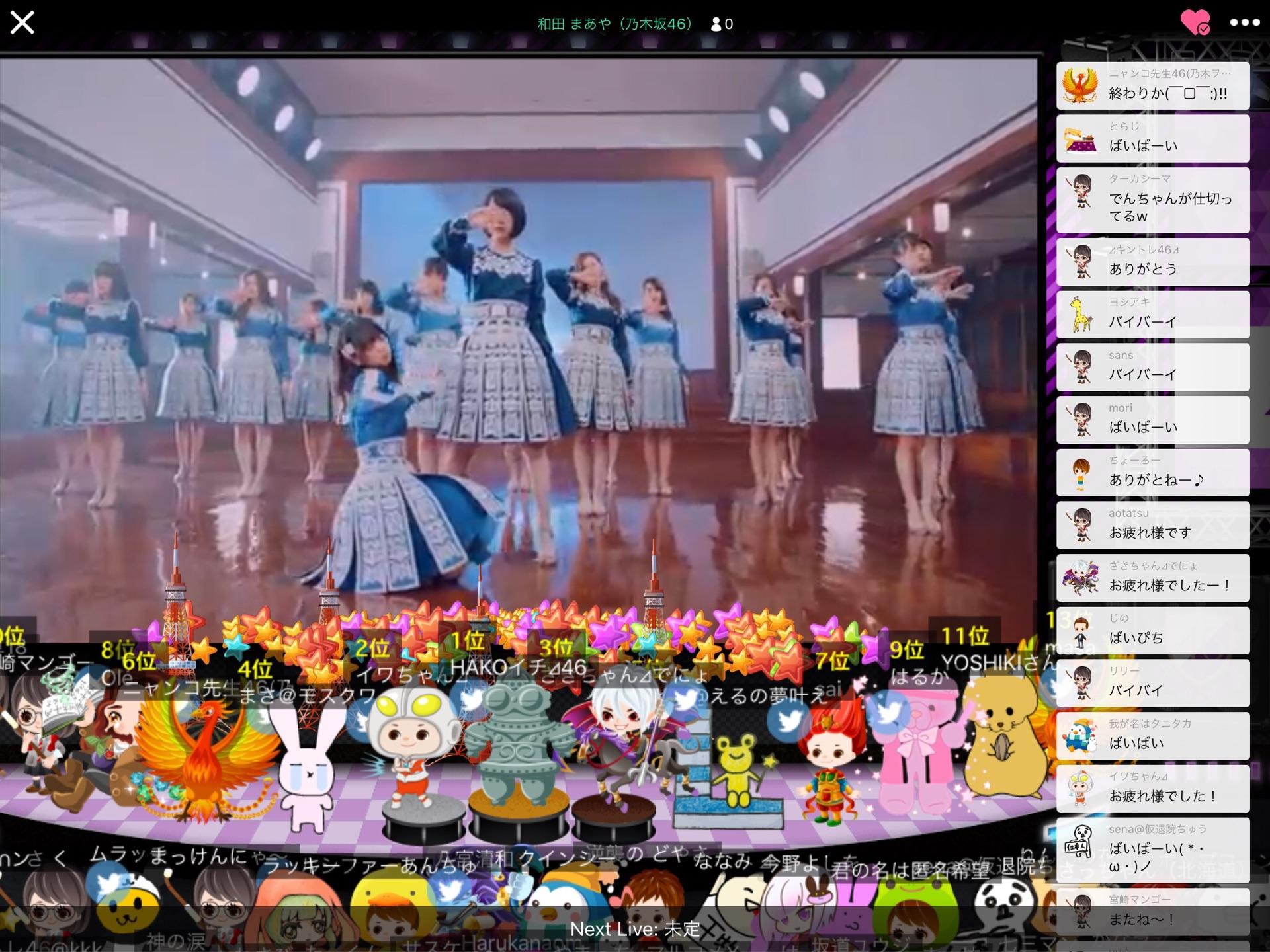Click the HAKOイチ⊿46 rank name label
1270x952 pixels.
(518, 667)
